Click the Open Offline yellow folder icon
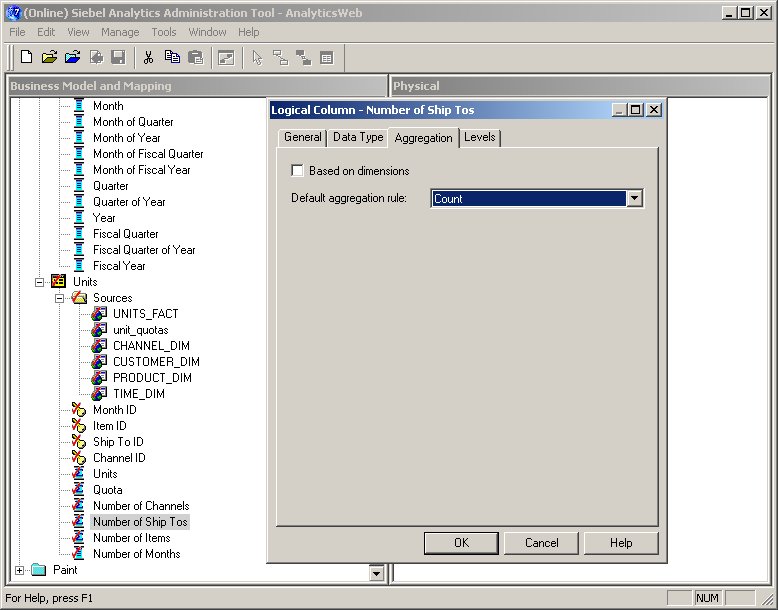 point(49,58)
